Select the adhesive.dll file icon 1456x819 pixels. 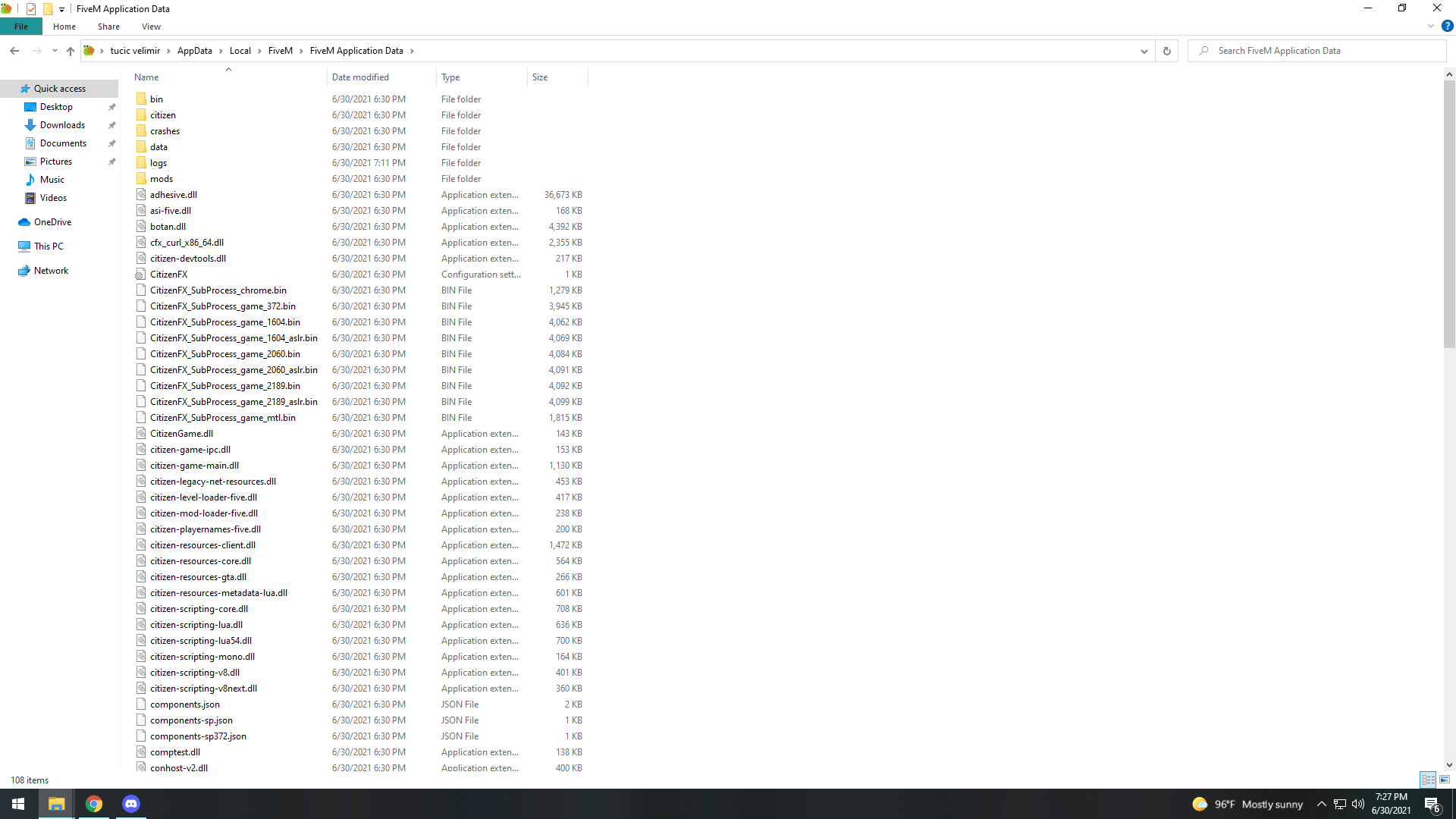[x=141, y=195]
